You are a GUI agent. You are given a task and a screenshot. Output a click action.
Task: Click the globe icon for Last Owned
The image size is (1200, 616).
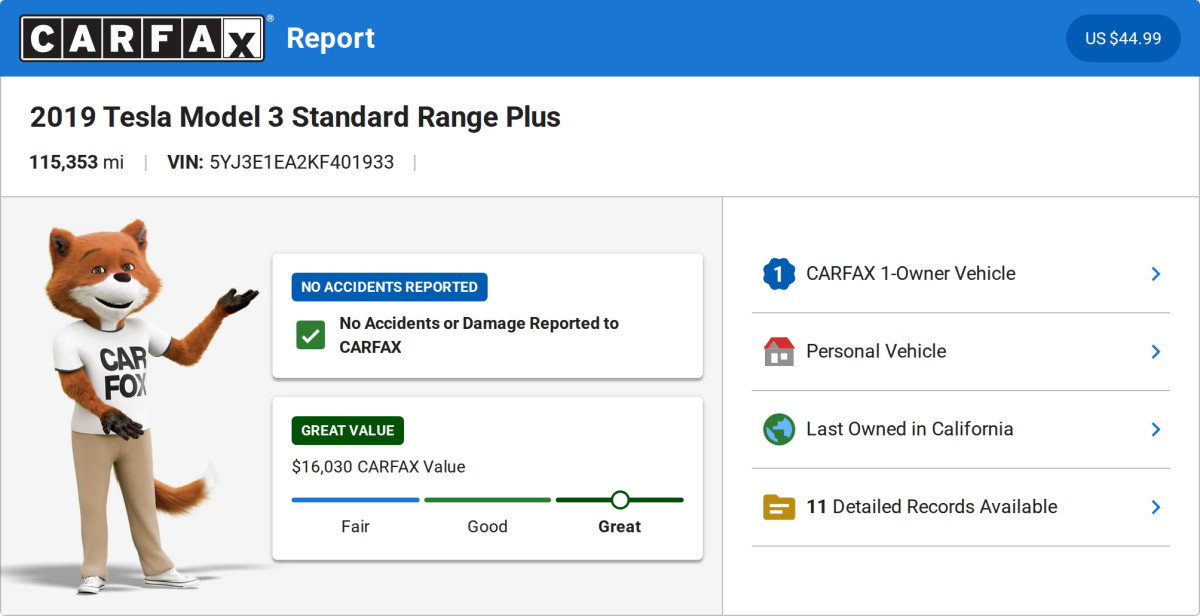click(x=779, y=429)
